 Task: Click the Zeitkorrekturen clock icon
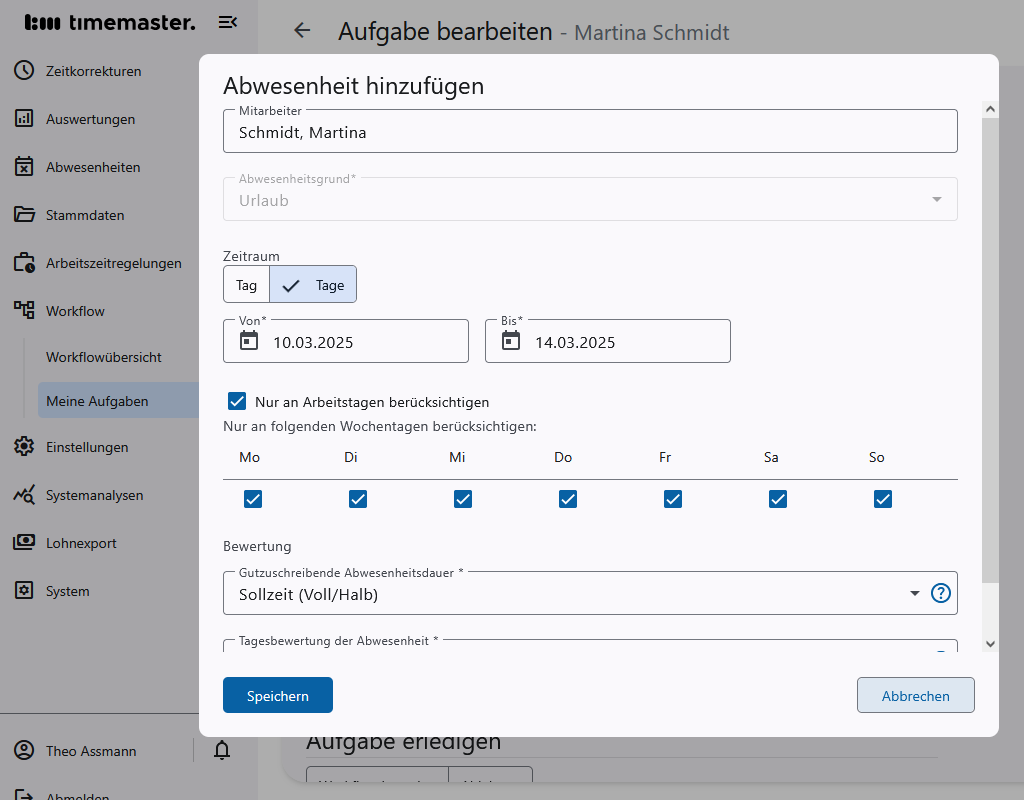24,71
